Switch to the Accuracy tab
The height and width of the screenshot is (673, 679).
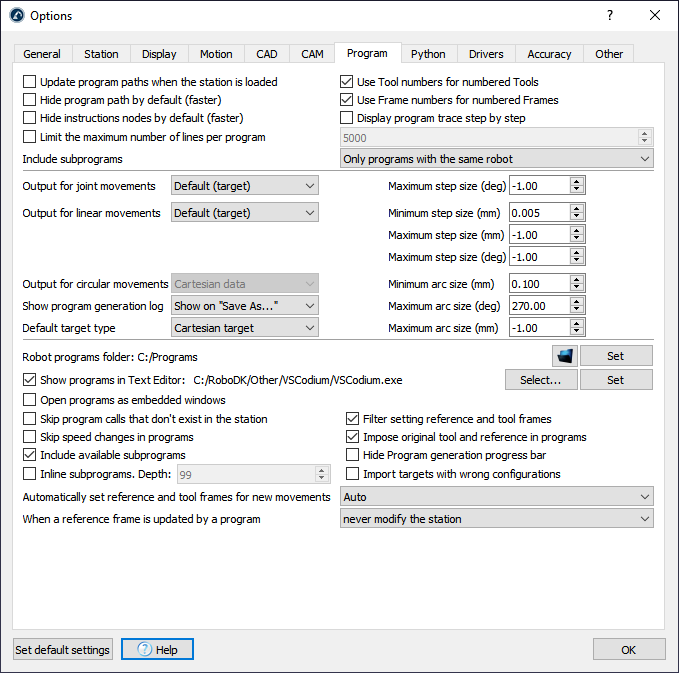coord(549,54)
